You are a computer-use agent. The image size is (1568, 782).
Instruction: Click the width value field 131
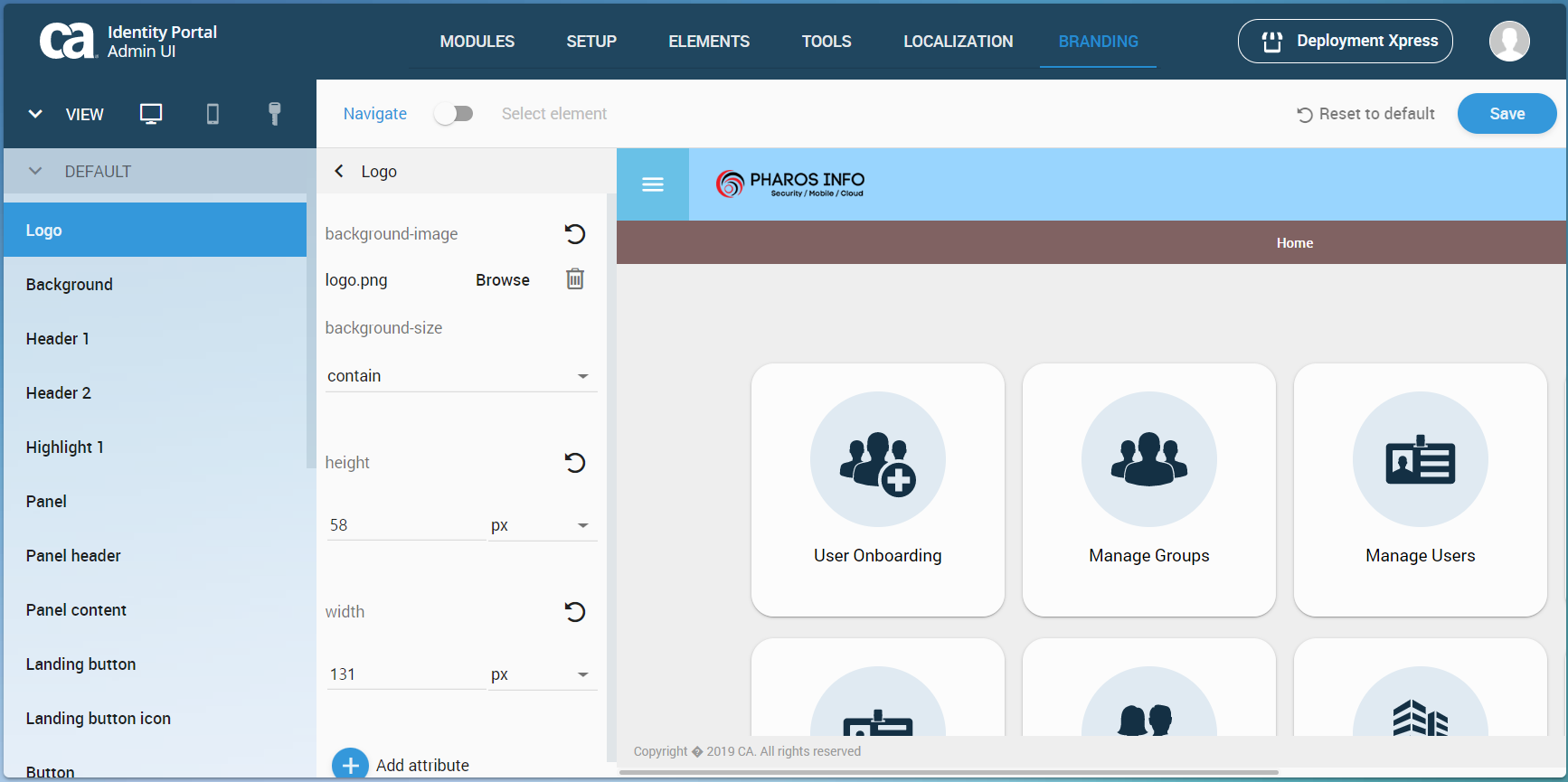407,674
